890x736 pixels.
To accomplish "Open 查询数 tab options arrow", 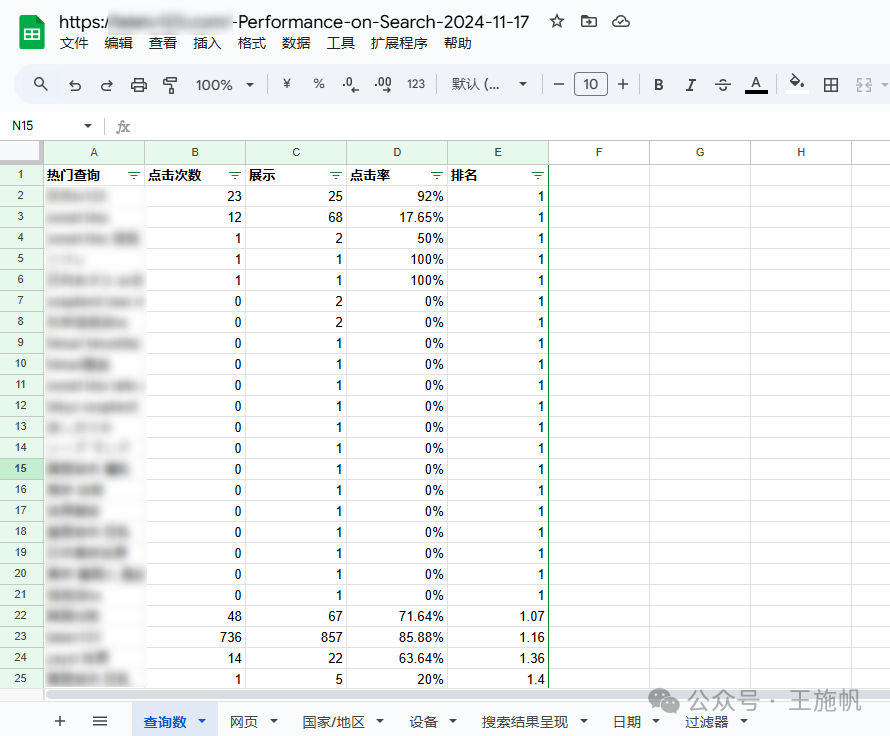I will click(202, 721).
